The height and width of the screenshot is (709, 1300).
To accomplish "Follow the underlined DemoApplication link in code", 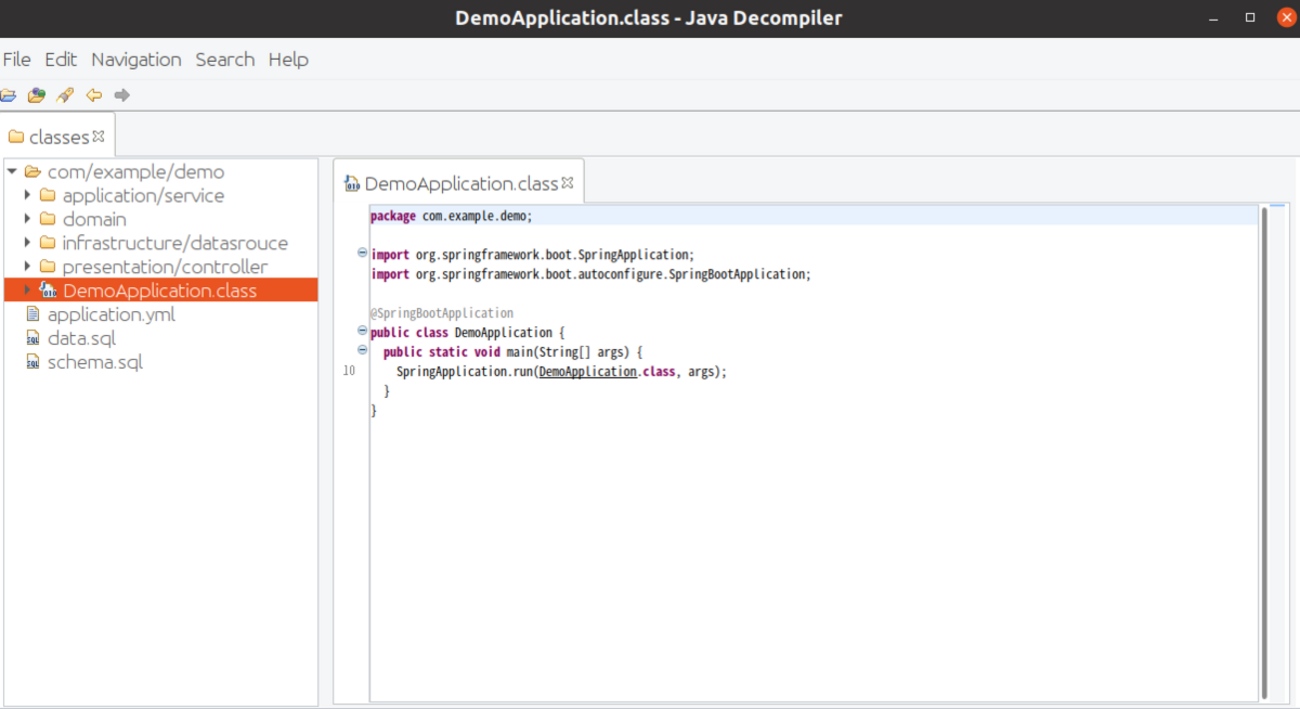I will point(587,372).
